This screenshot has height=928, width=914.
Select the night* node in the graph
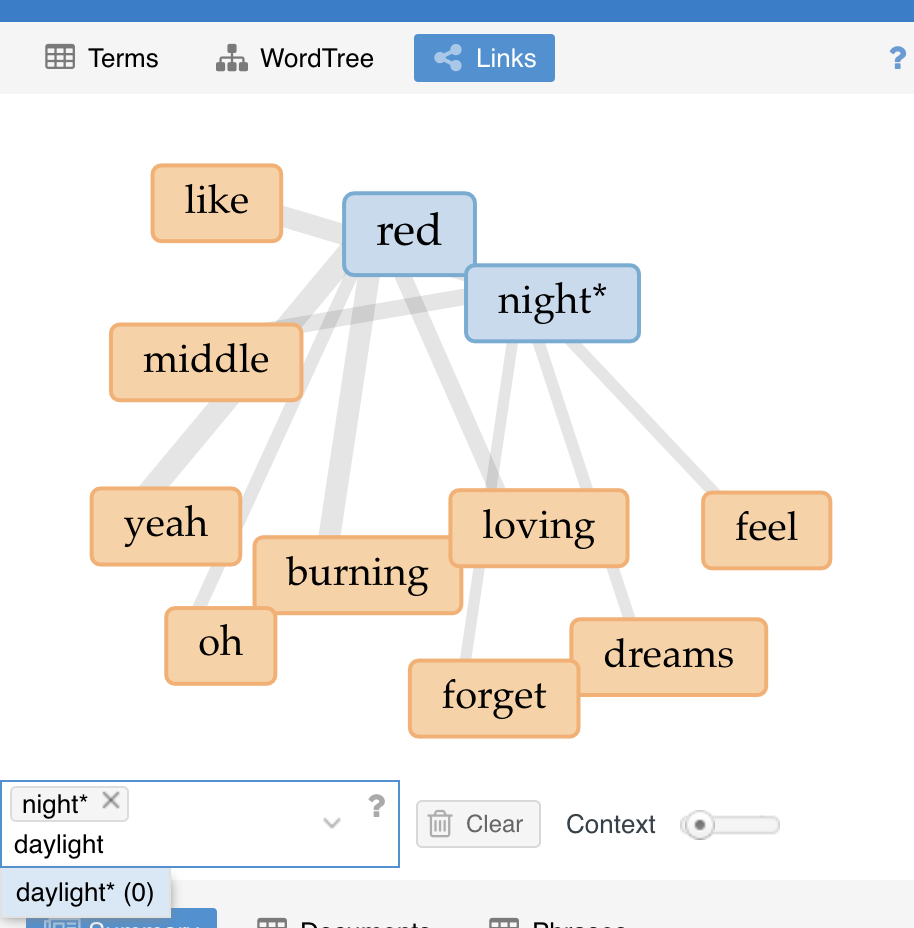[552, 302]
